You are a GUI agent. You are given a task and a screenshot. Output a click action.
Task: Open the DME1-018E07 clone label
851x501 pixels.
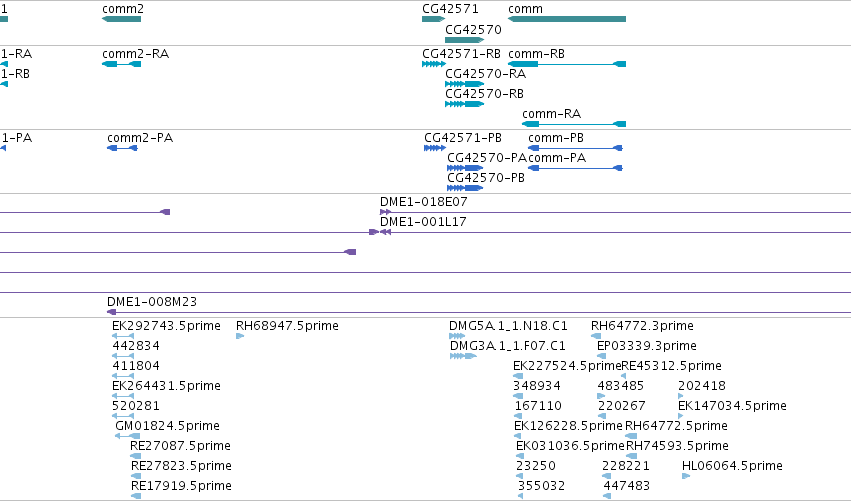point(423,202)
